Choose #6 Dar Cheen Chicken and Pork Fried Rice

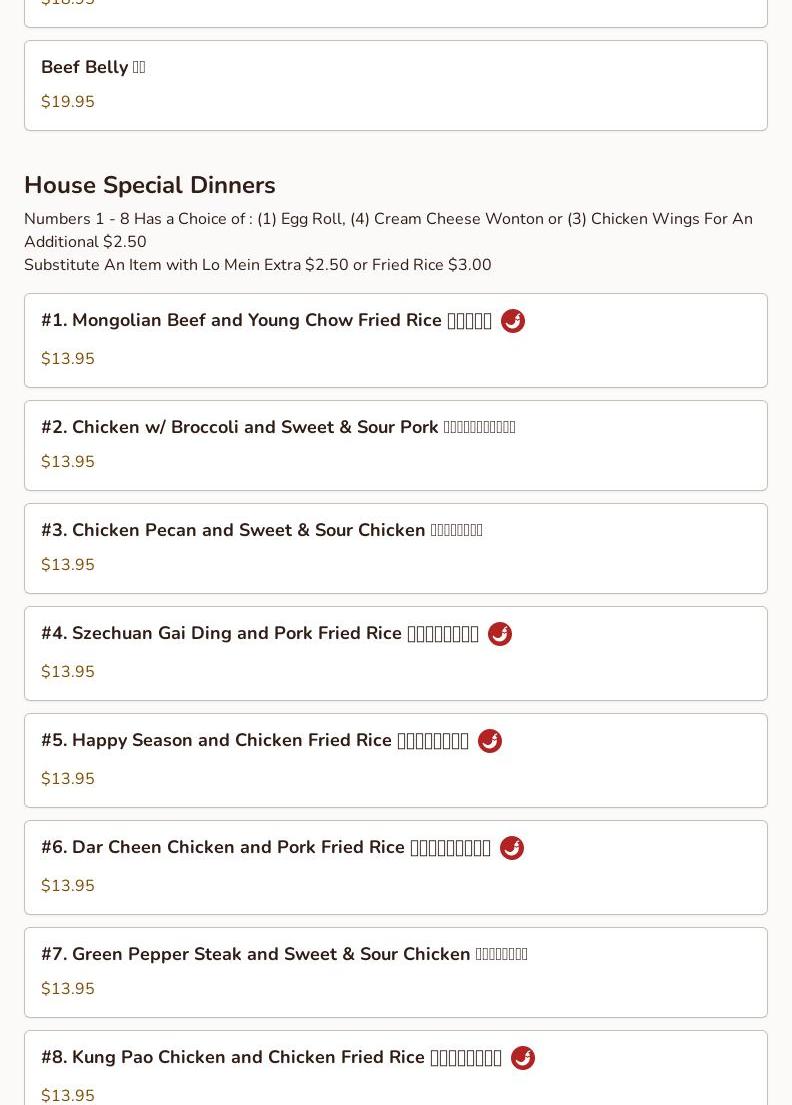(395, 868)
